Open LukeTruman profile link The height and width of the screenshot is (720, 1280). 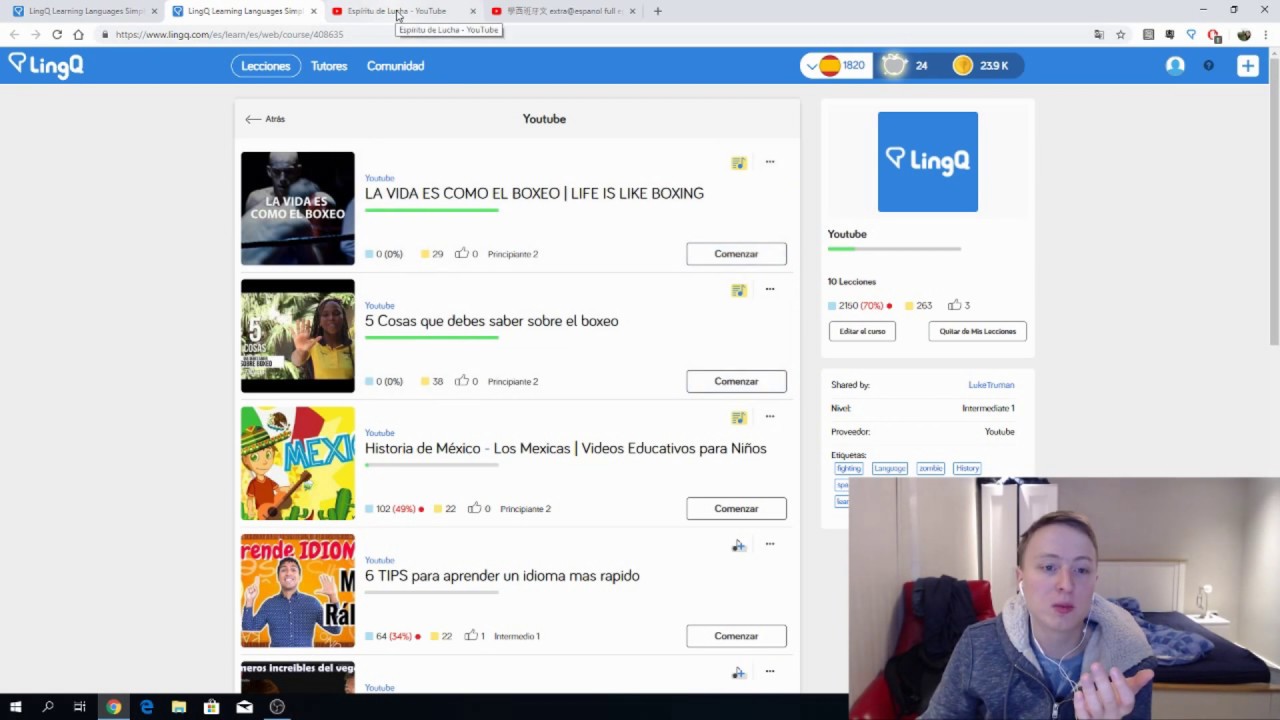tap(991, 385)
